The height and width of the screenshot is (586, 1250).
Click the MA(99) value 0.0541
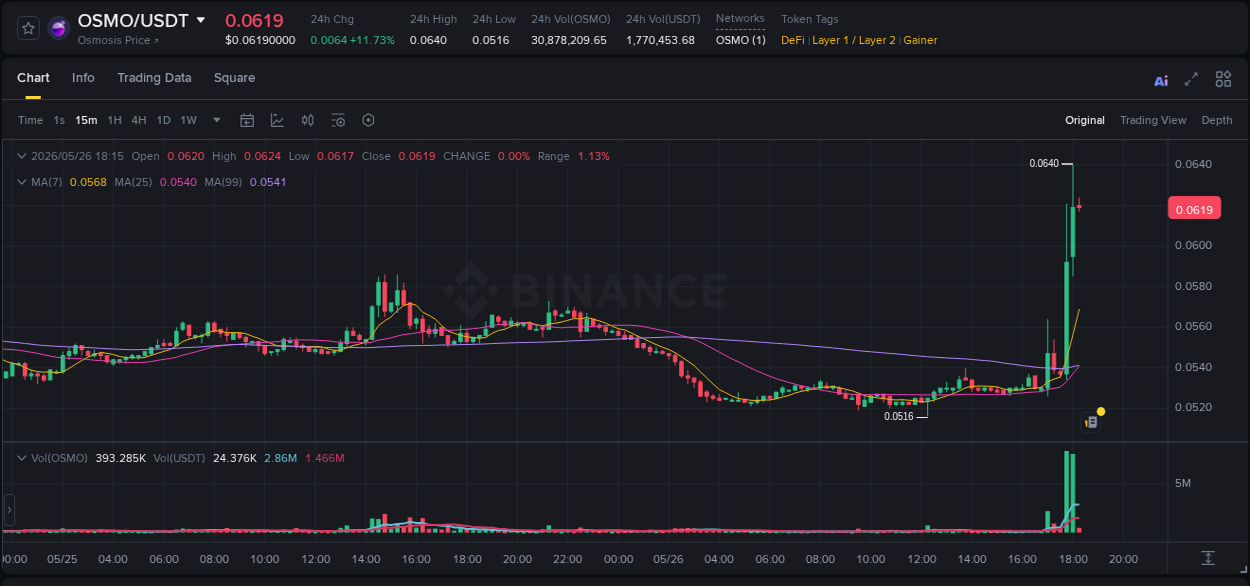(x=268, y=182)
